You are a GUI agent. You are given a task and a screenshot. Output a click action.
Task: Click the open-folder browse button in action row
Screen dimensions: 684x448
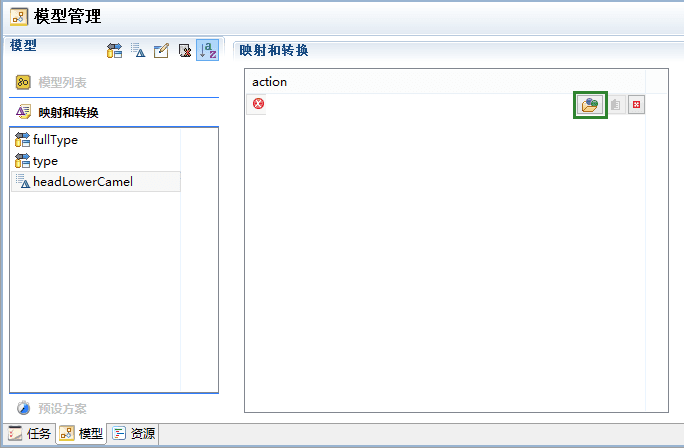(x=590, y=105)
